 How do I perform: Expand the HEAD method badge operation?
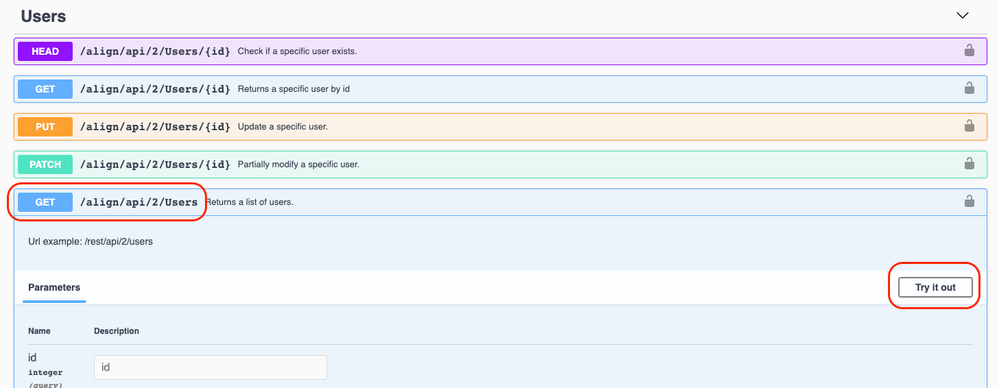45,51
